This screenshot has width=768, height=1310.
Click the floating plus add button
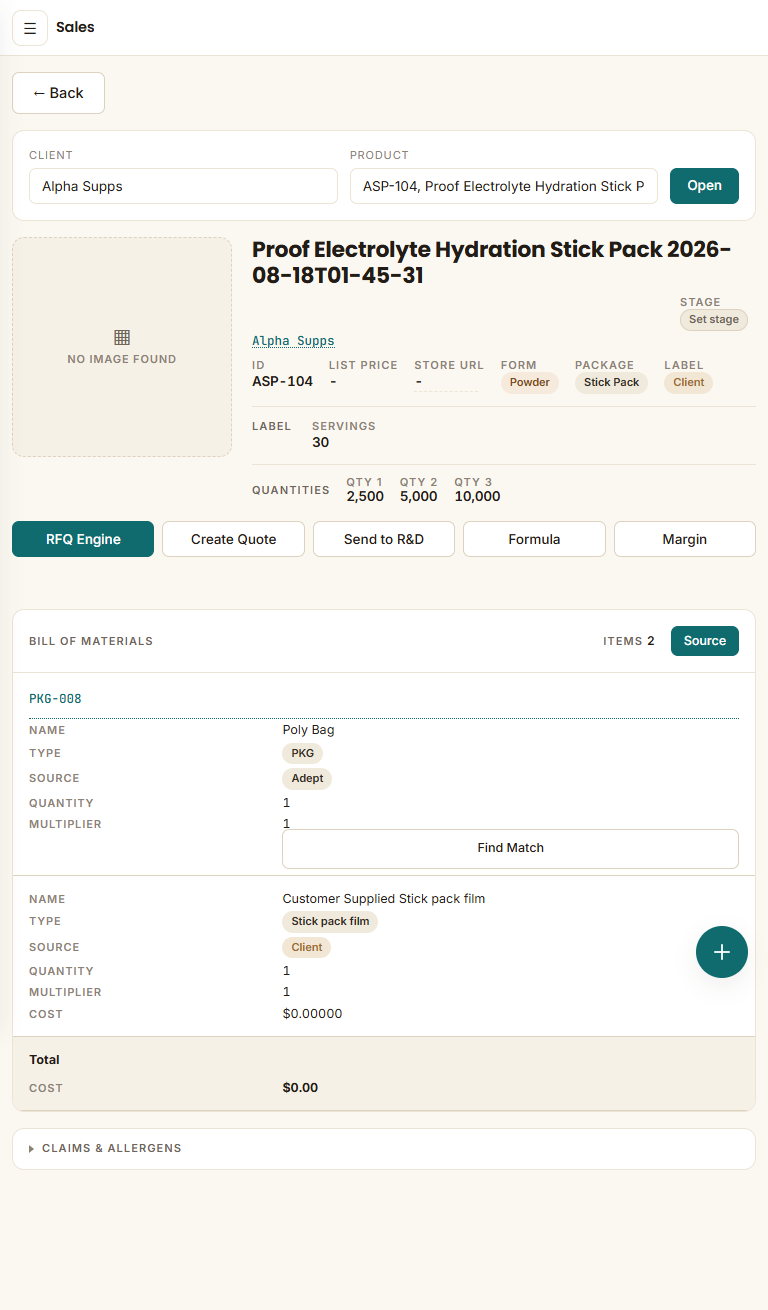point(722,952)
